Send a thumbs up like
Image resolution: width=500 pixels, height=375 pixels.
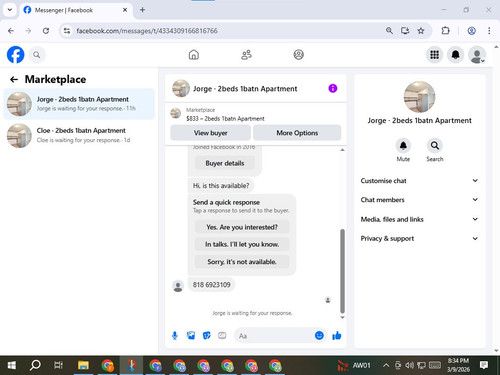coord(337,336)
